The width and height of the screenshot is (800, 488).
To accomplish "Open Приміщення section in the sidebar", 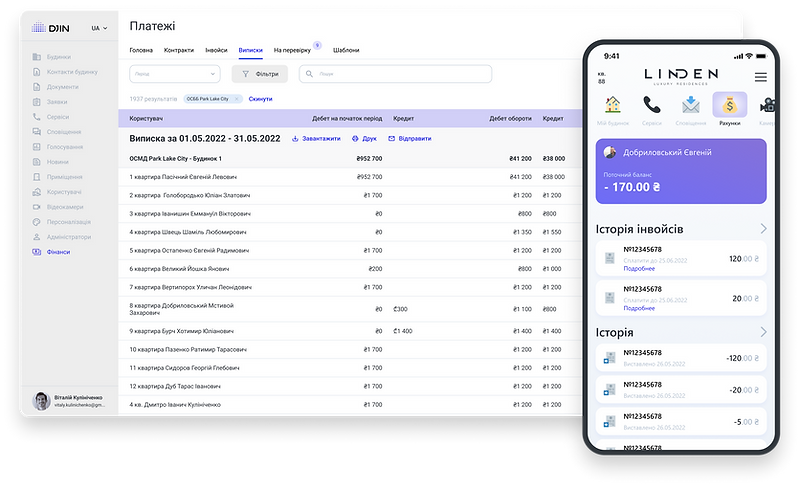I will pos(58,177).
